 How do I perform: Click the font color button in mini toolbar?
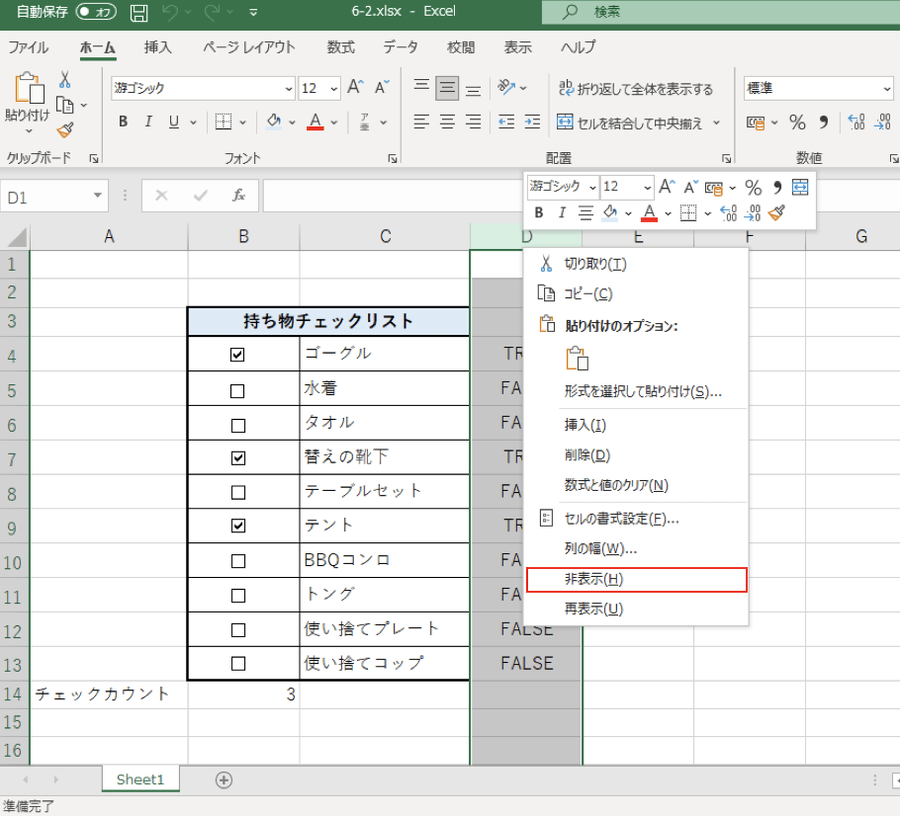coord(649,213)
